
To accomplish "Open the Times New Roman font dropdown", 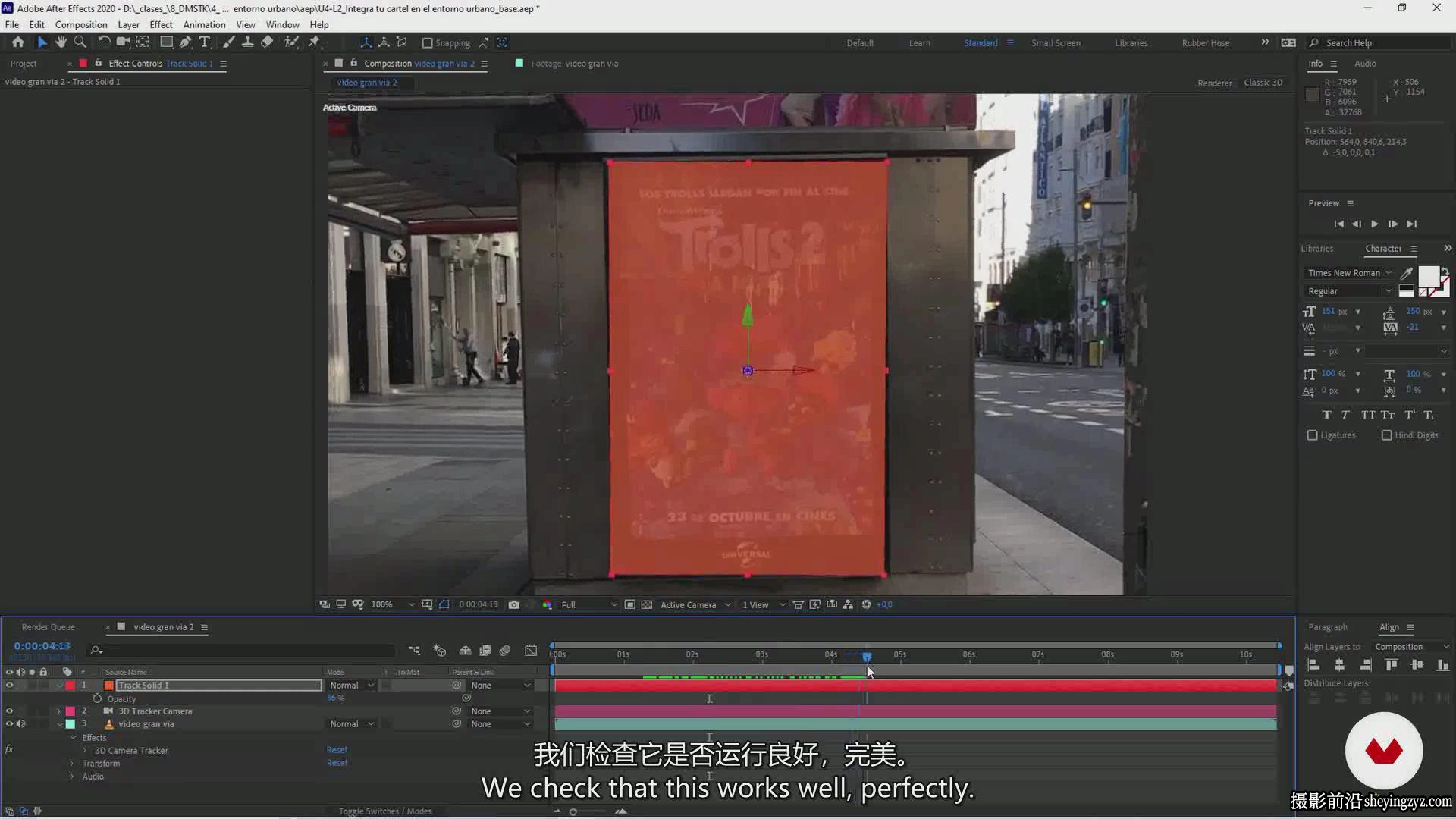I will point(1349,273).
